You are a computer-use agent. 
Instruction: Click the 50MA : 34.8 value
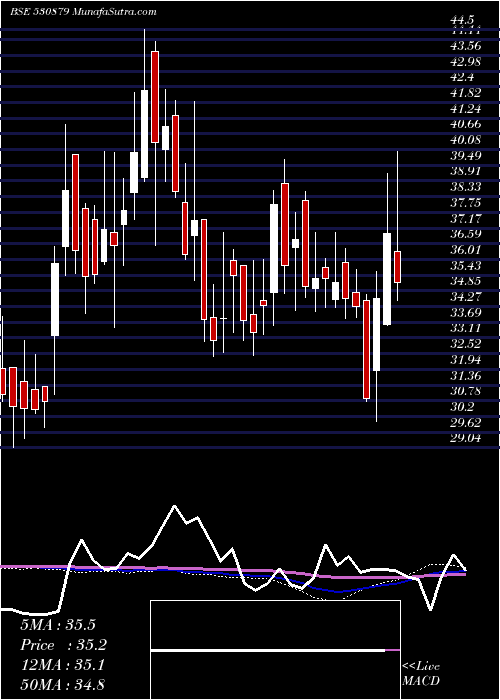click(62, 685)
